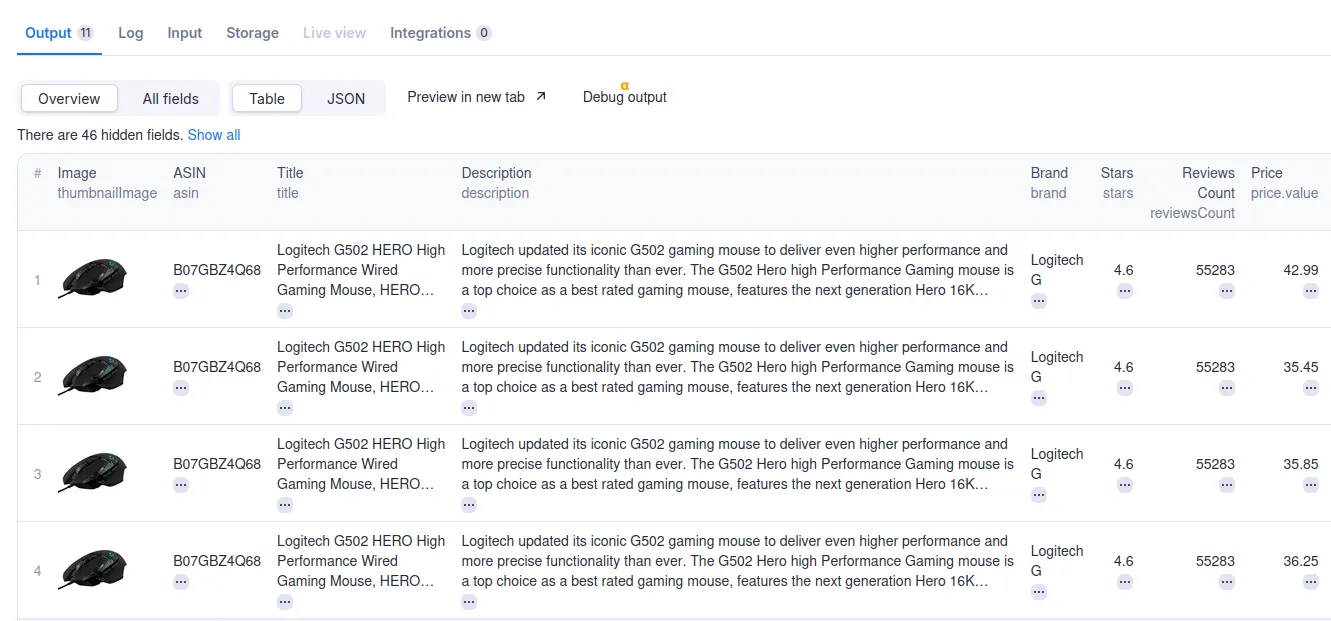Expand the ASIN cell in row 3
This screenshot has height=621, width=1331.
[x=181, y=485]
